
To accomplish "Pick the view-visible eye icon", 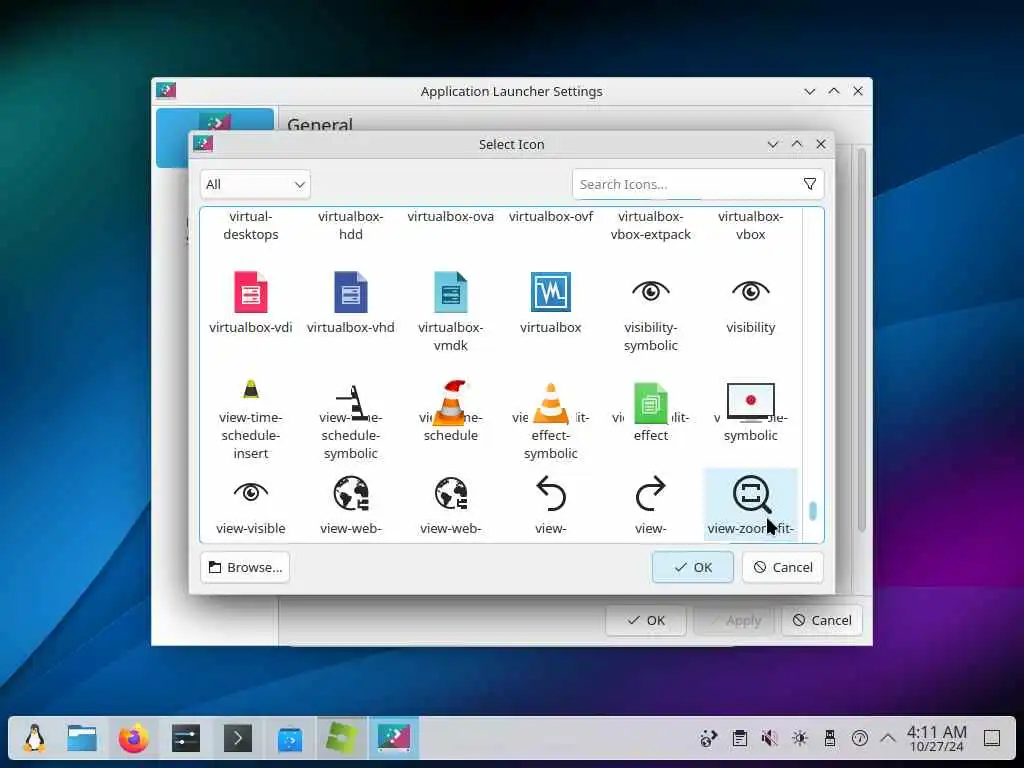I will pyautogui.click(x=251, y=492).
